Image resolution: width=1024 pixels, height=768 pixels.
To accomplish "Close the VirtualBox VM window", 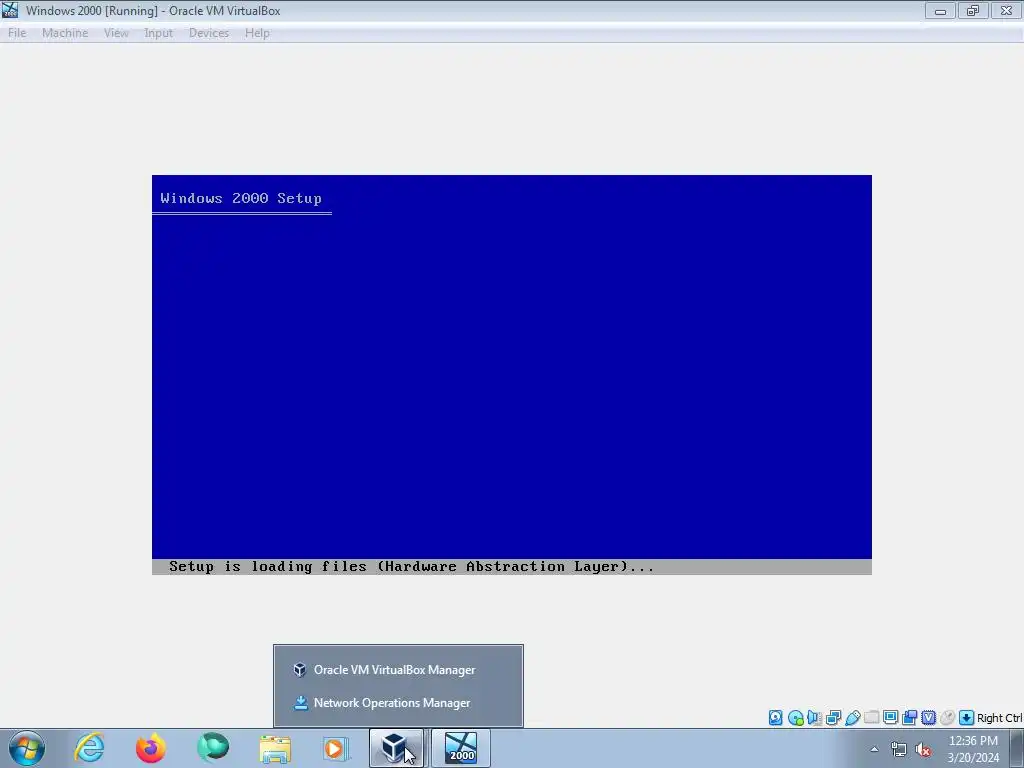I will pos(1006,10).
